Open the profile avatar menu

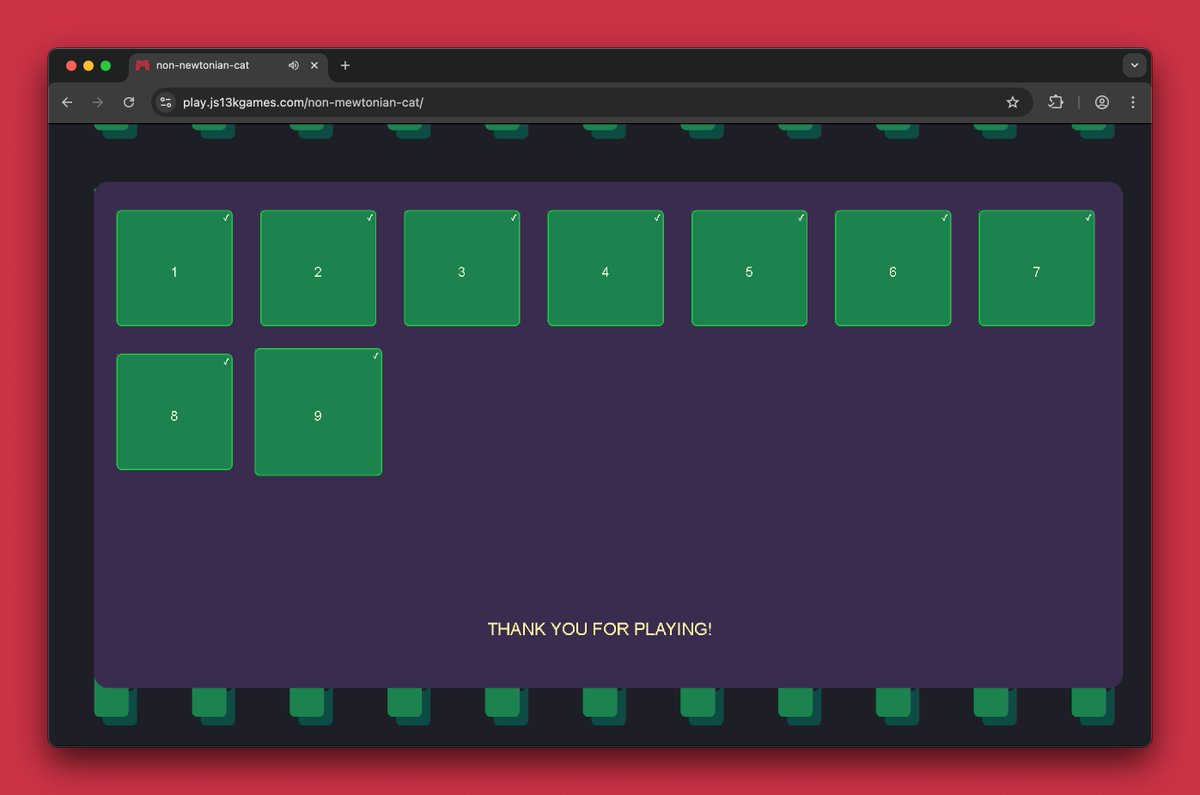pos(1102,102)
